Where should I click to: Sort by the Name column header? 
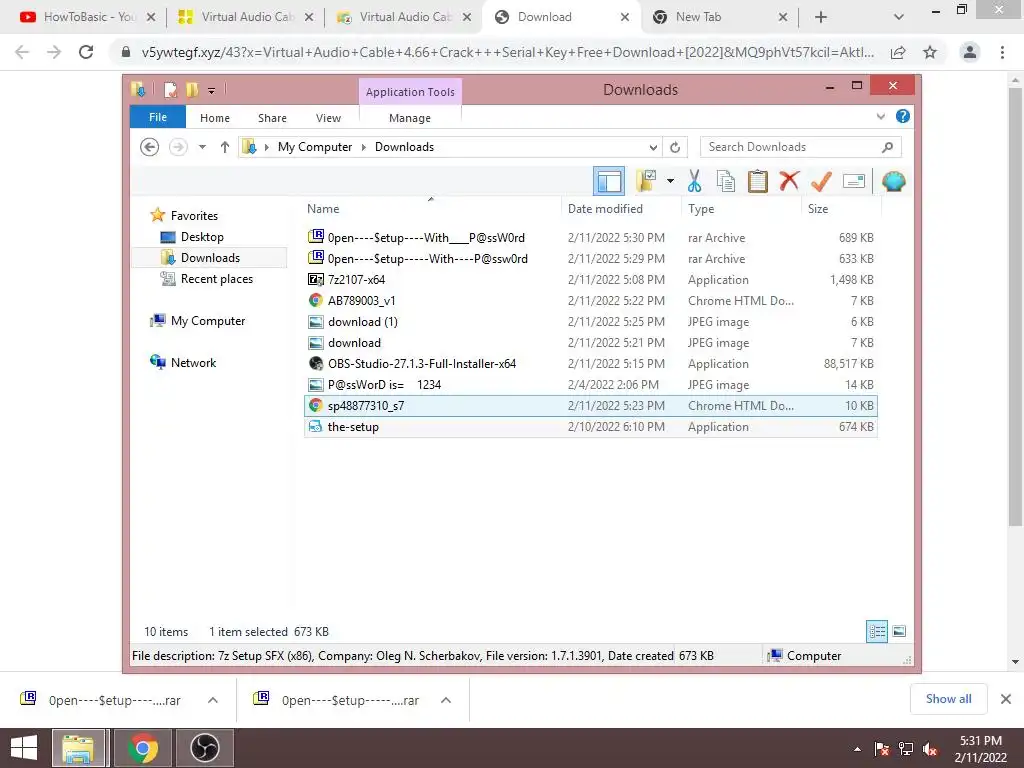coord(323,209)
